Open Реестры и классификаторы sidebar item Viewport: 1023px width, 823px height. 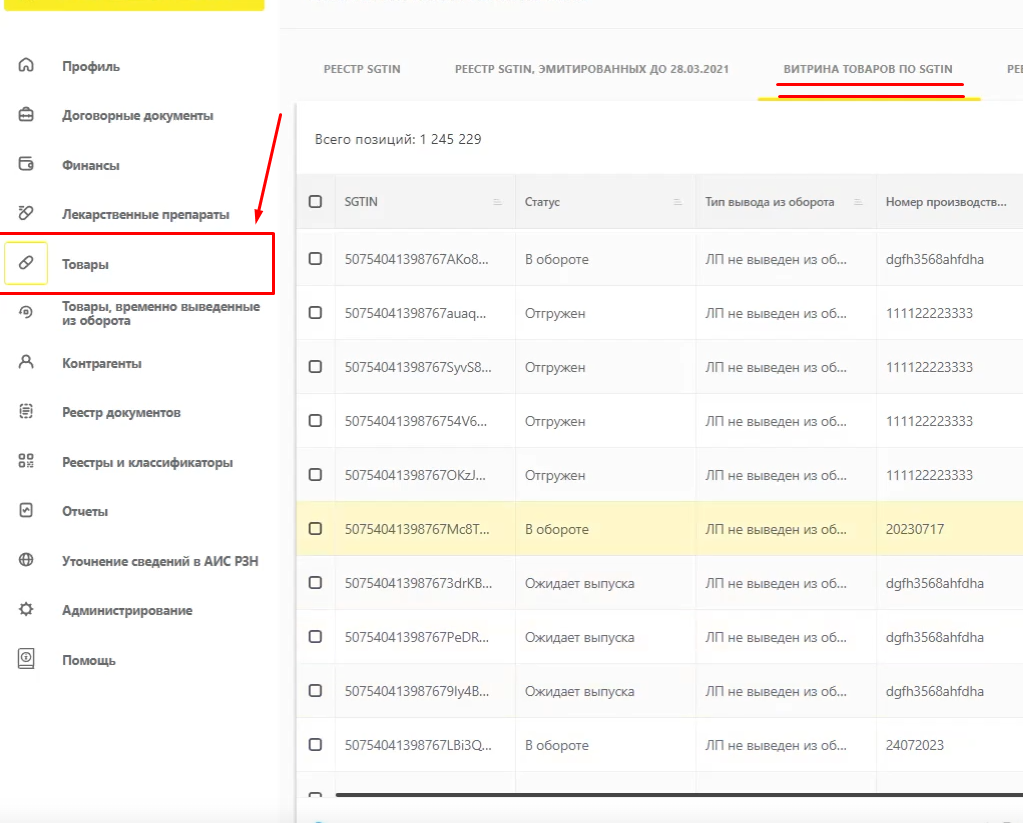tap(147, 462)
